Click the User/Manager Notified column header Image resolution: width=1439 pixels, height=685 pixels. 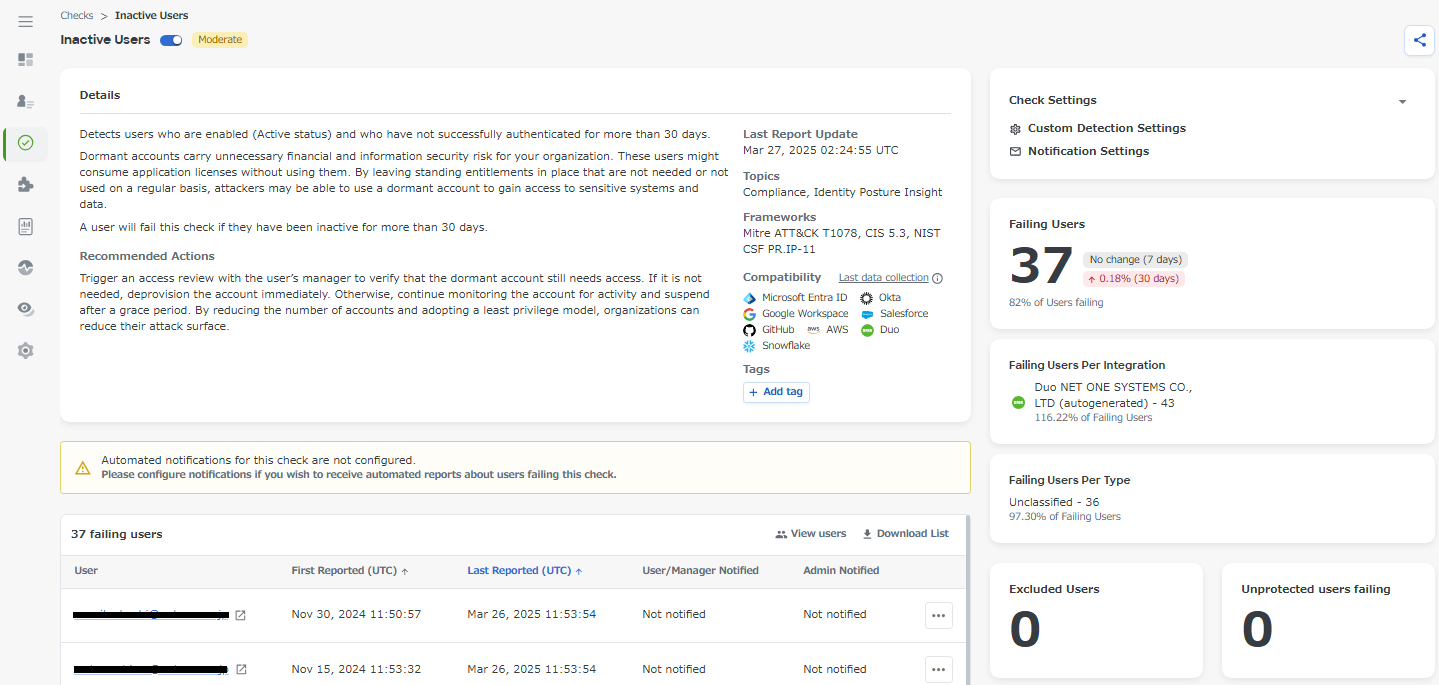[x=700, y=571]
